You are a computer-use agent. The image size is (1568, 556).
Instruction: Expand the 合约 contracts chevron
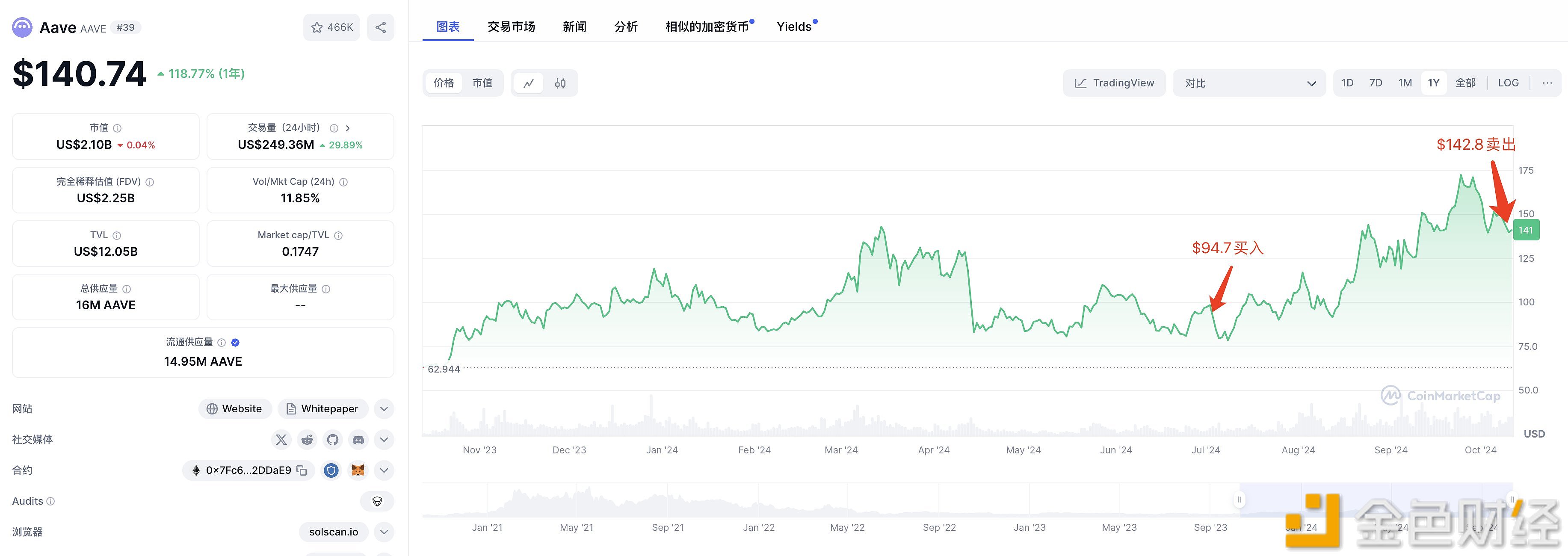pyautogui.click(x=384, y=471)
